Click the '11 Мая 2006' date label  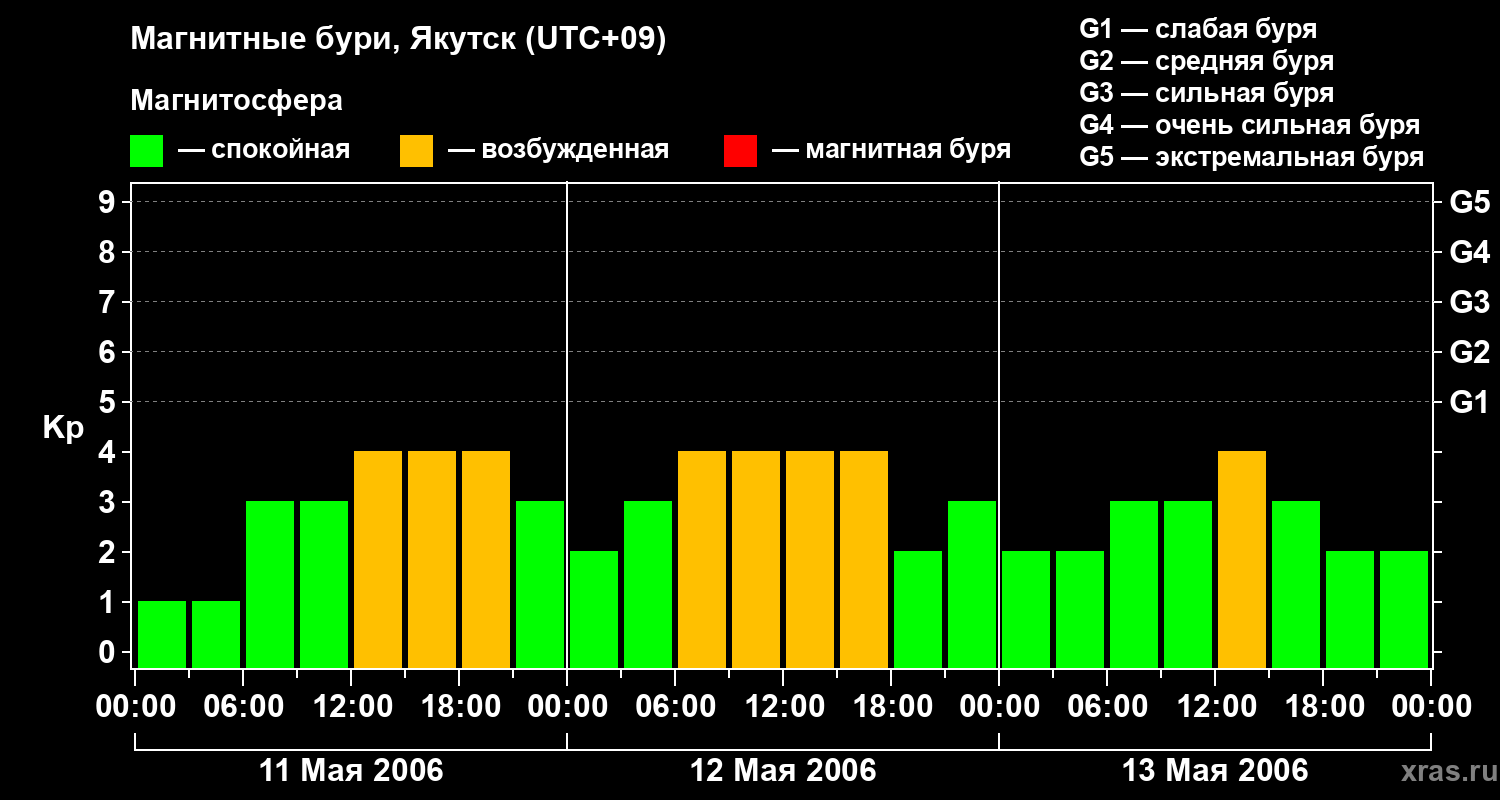351,771
